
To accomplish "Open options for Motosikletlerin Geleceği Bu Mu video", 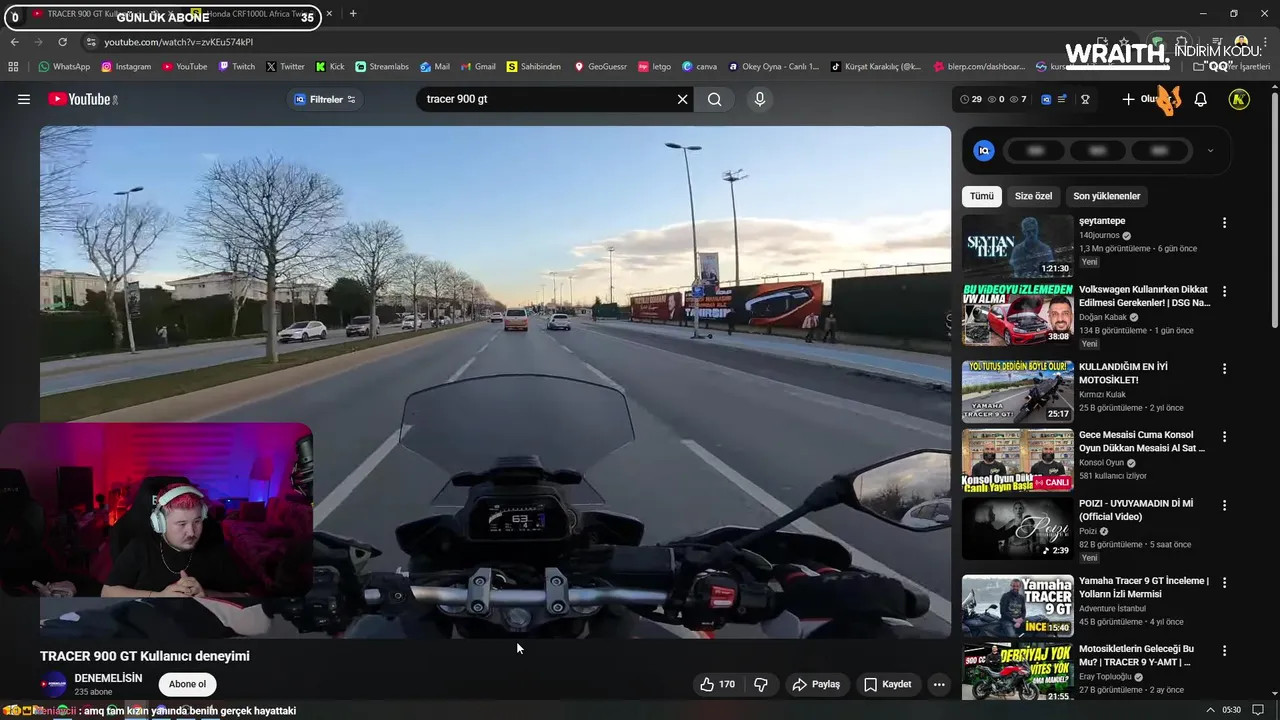I will click(x=1224, y=650).
